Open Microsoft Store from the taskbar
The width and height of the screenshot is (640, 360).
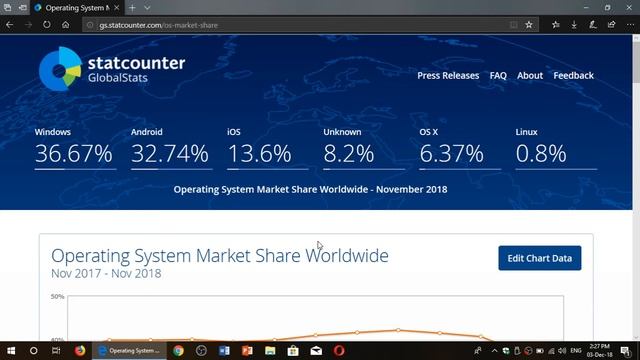(293, 351)
